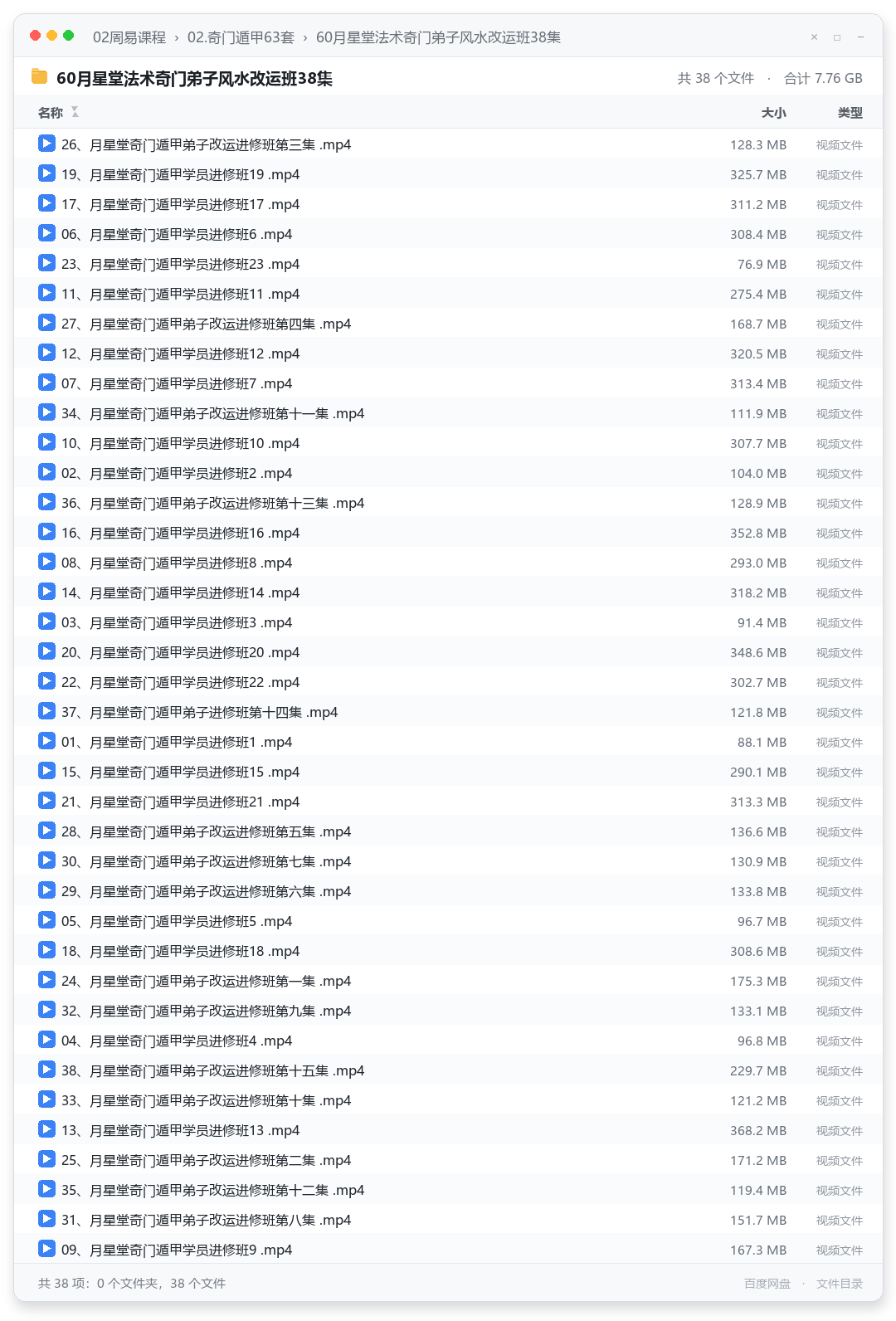Navigate to 02.奇门遁甲63套 breadcrumb folder
This screenshot has height=1321, width=896.
click(241, 37)
